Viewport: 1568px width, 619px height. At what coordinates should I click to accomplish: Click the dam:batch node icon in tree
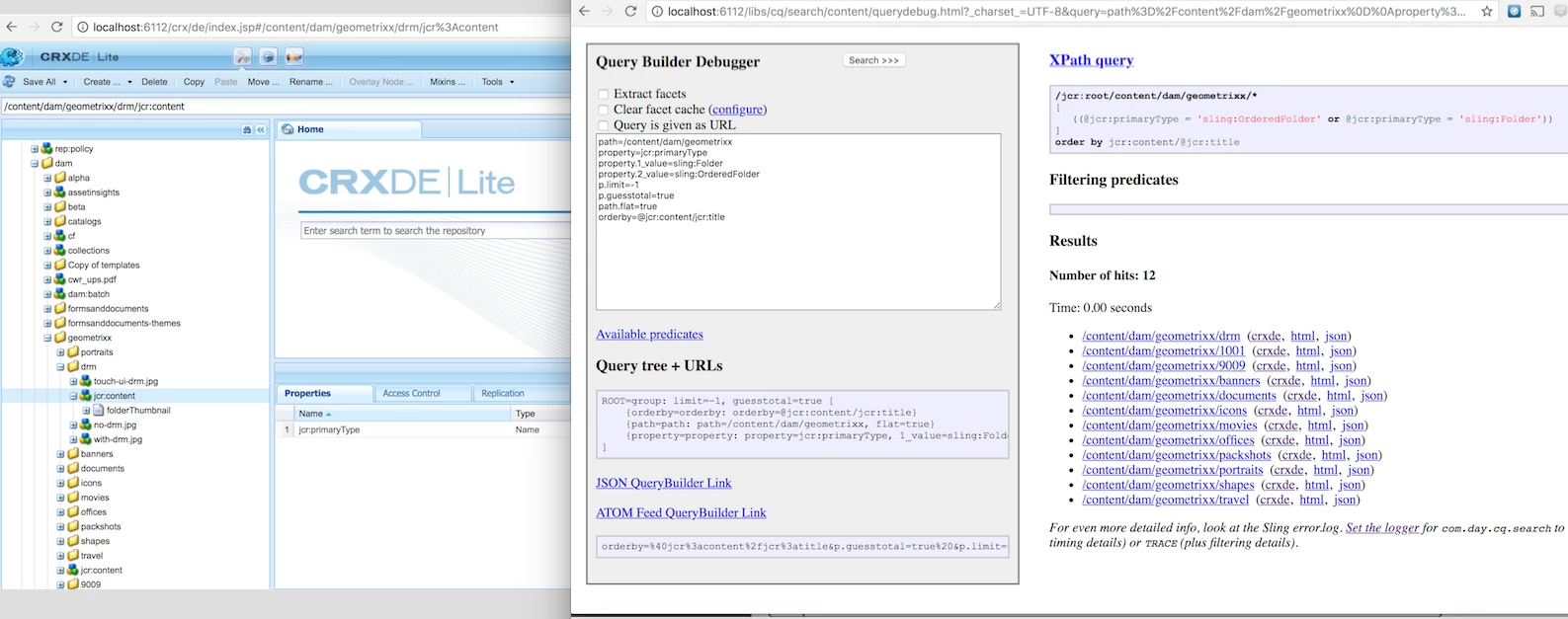59,294
